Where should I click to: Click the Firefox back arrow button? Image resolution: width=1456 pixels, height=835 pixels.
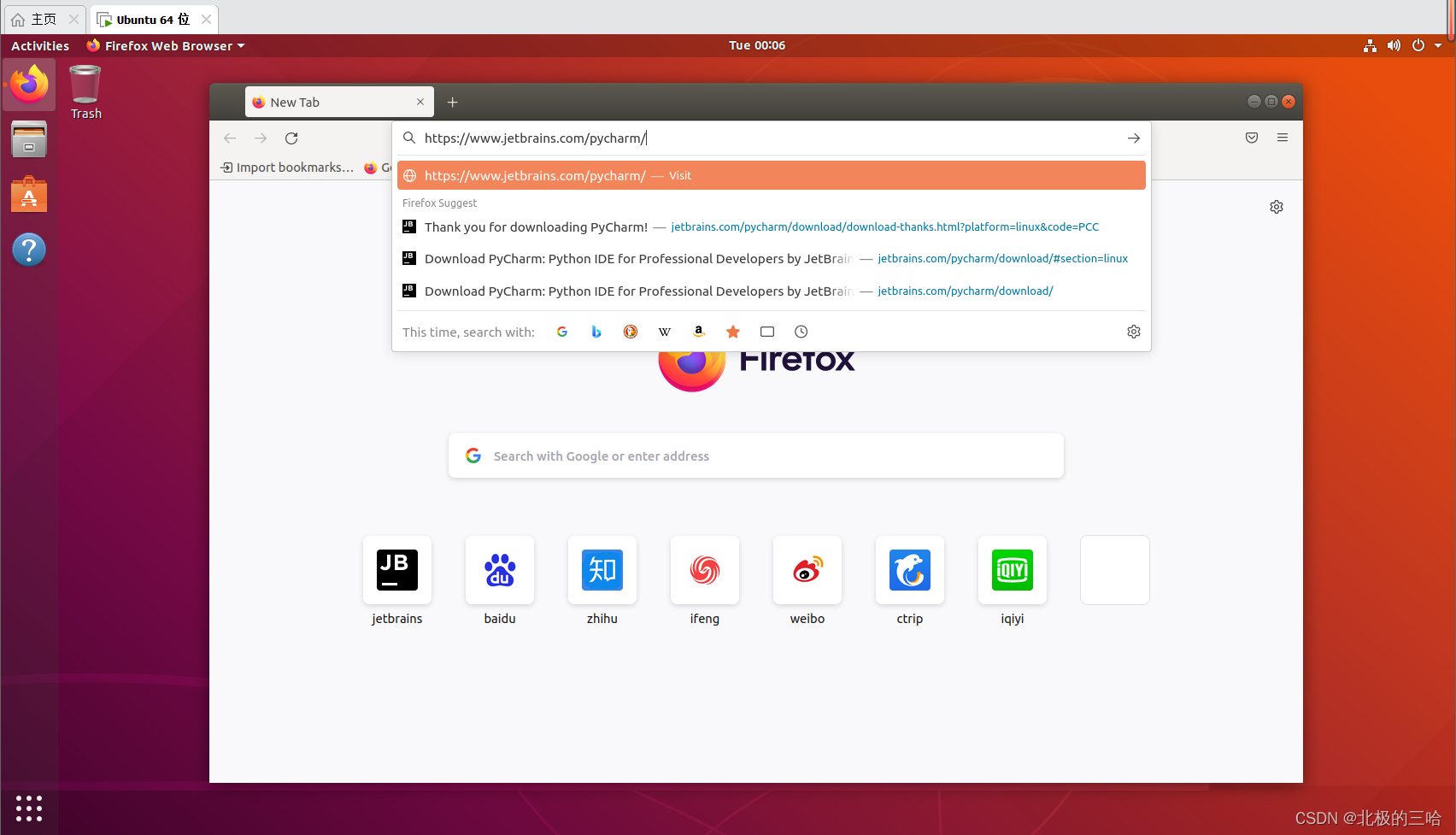(x=230, y=138)
